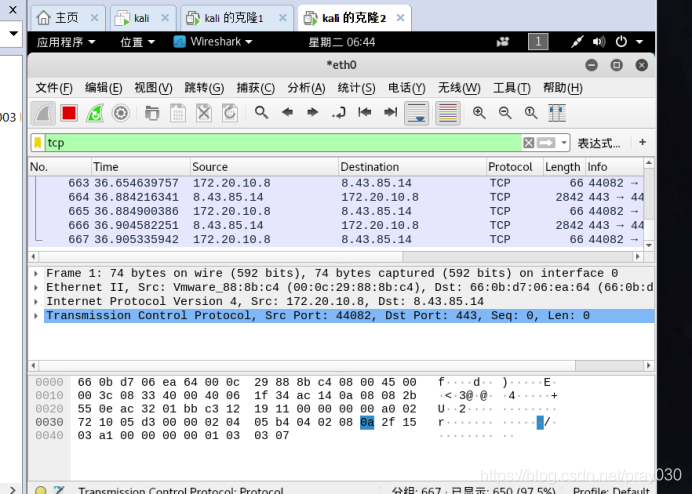Select packet number 664 row

[x=336, y=197]
